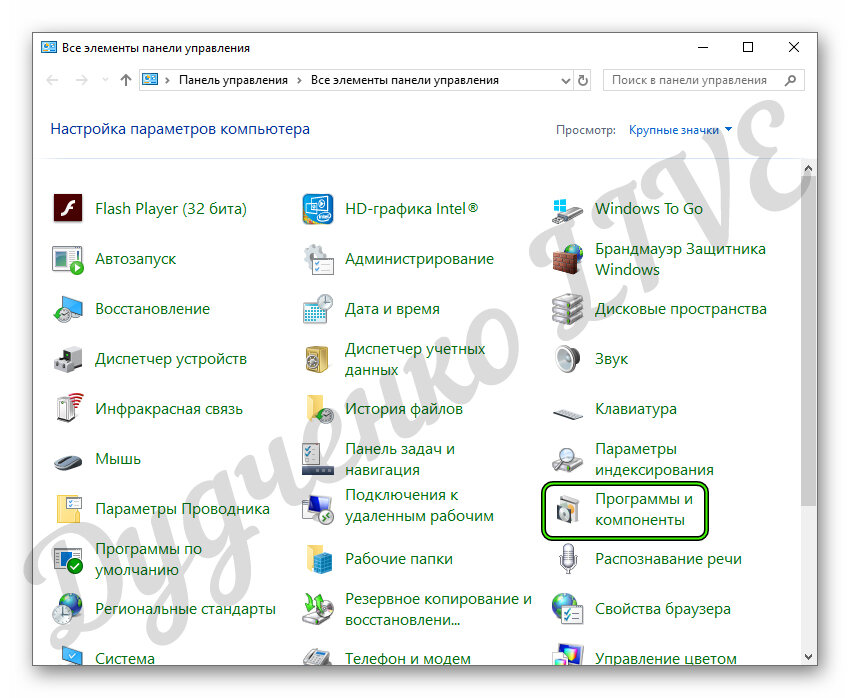This screenshot has width=850, height=698.
Task: Click the Администрирование icon
Action: coord(318,259)
